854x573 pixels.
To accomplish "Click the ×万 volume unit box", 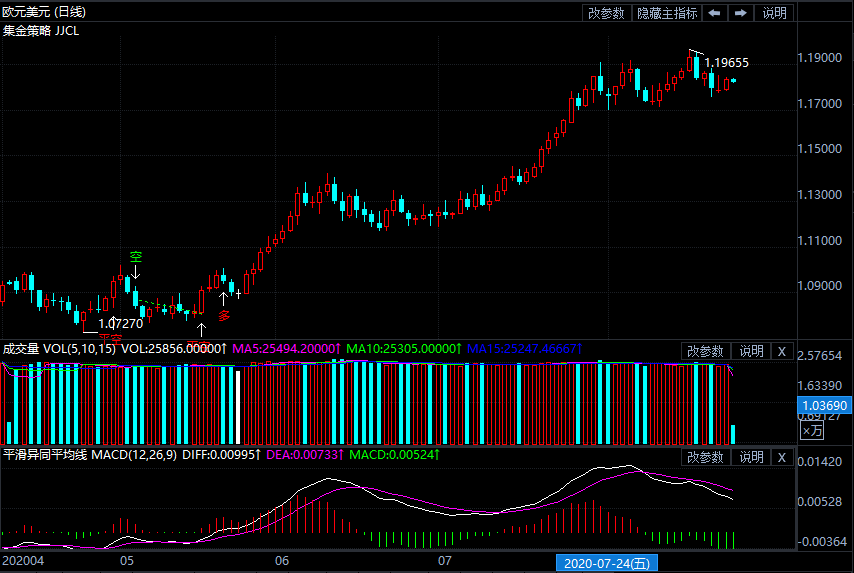I will pos(812,430).
